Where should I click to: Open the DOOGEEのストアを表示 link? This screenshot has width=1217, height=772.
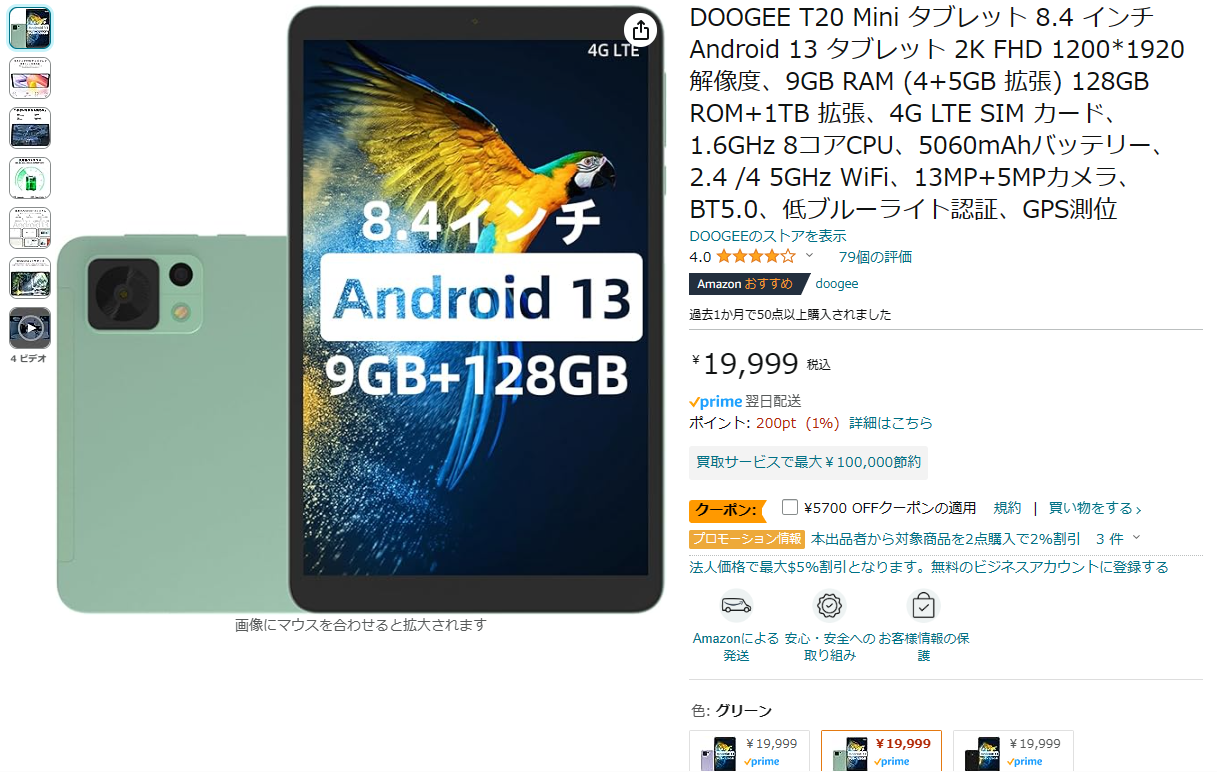pos(768,236)
